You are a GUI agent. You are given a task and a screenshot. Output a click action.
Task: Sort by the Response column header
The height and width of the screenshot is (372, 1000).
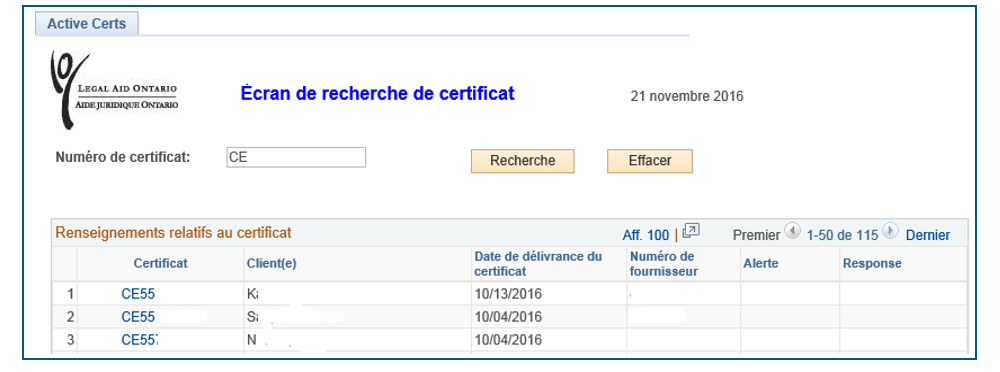(x=872, y=264)
